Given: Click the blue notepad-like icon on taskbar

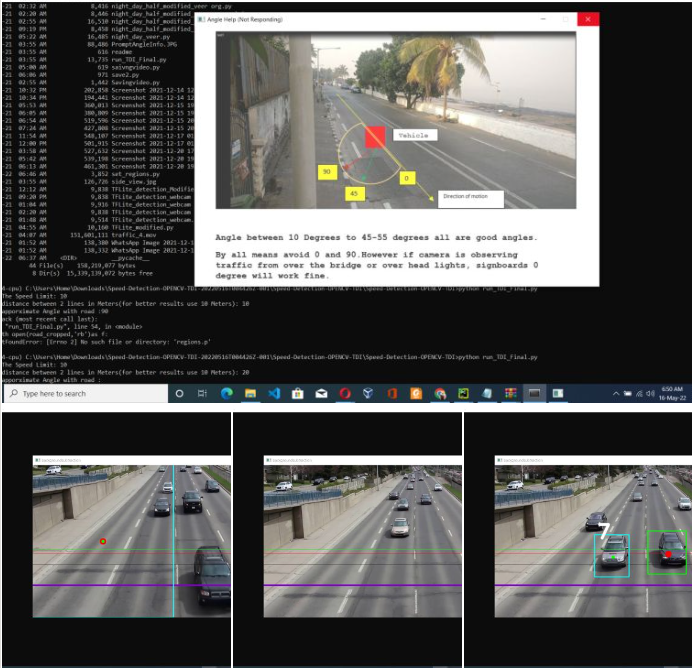Looking at the screenshot, I should point(487,393).
